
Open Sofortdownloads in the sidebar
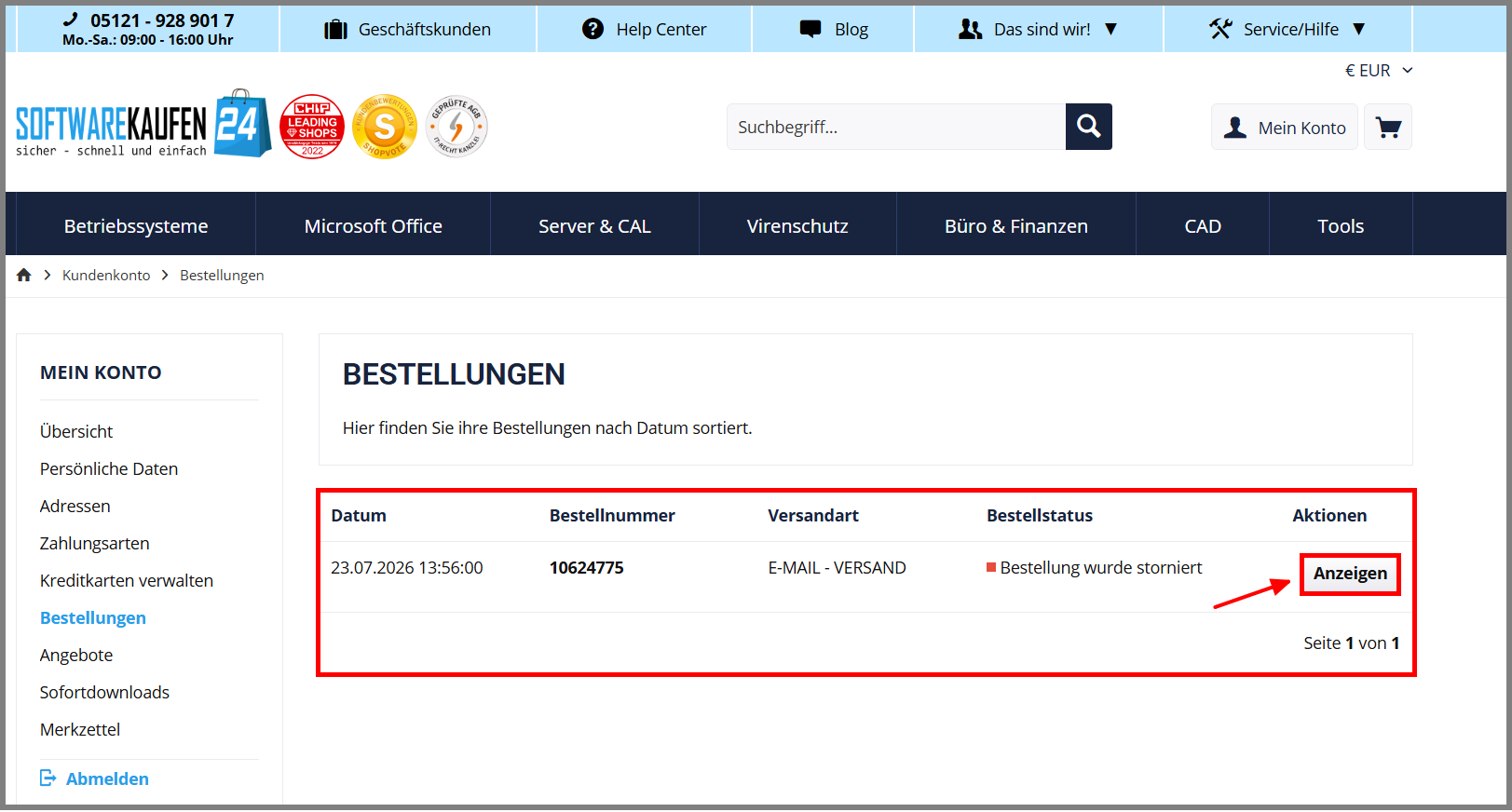104,692
